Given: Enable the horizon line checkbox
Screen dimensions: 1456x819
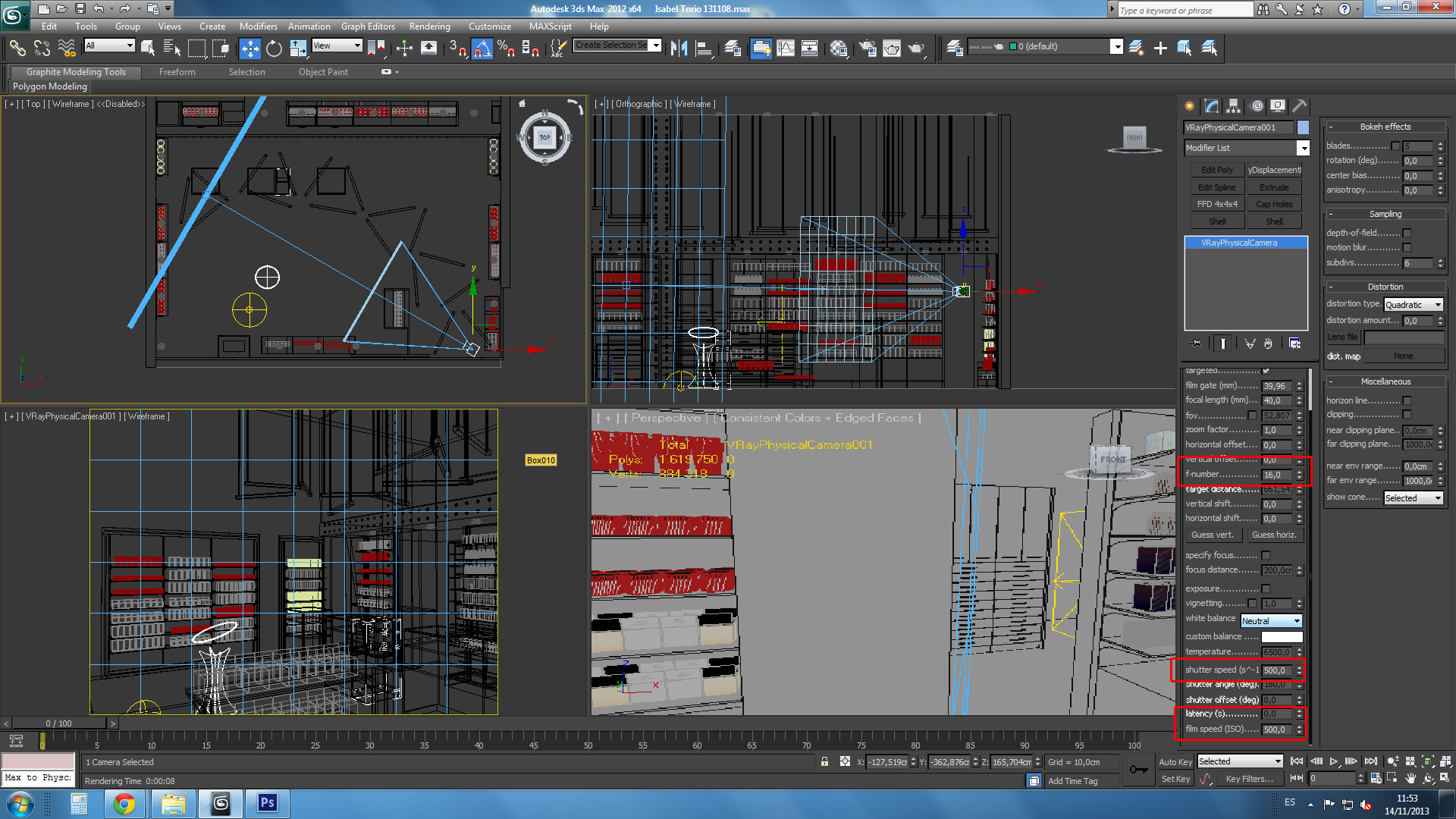Looking at the screenshot, I should pyautogui.click(x=1407, y=400).
